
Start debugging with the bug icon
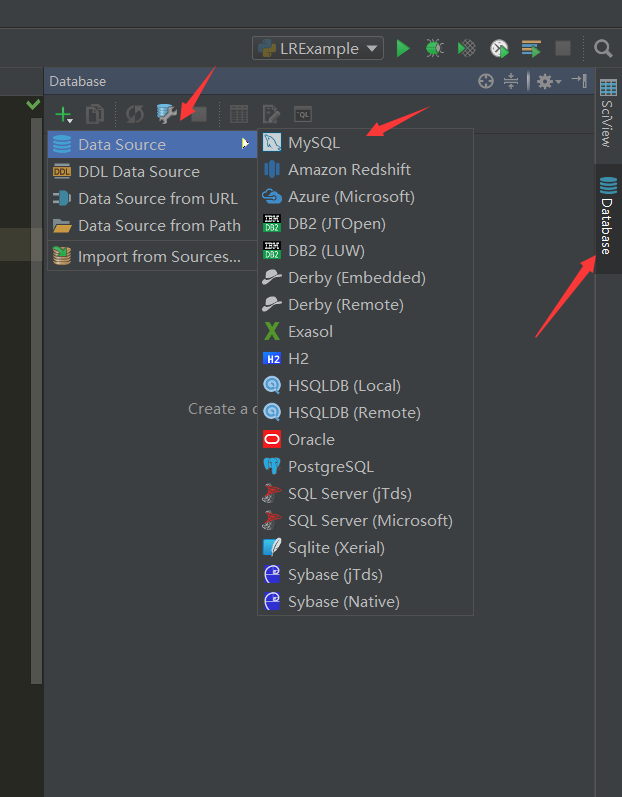coord(434,48)
